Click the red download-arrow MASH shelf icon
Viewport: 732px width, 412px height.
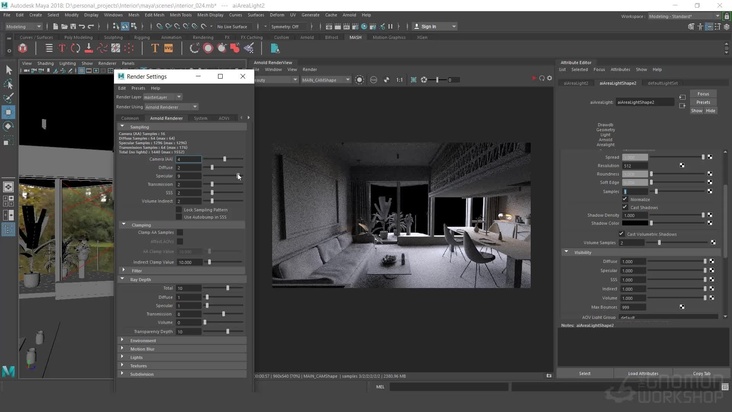[89, 48]
